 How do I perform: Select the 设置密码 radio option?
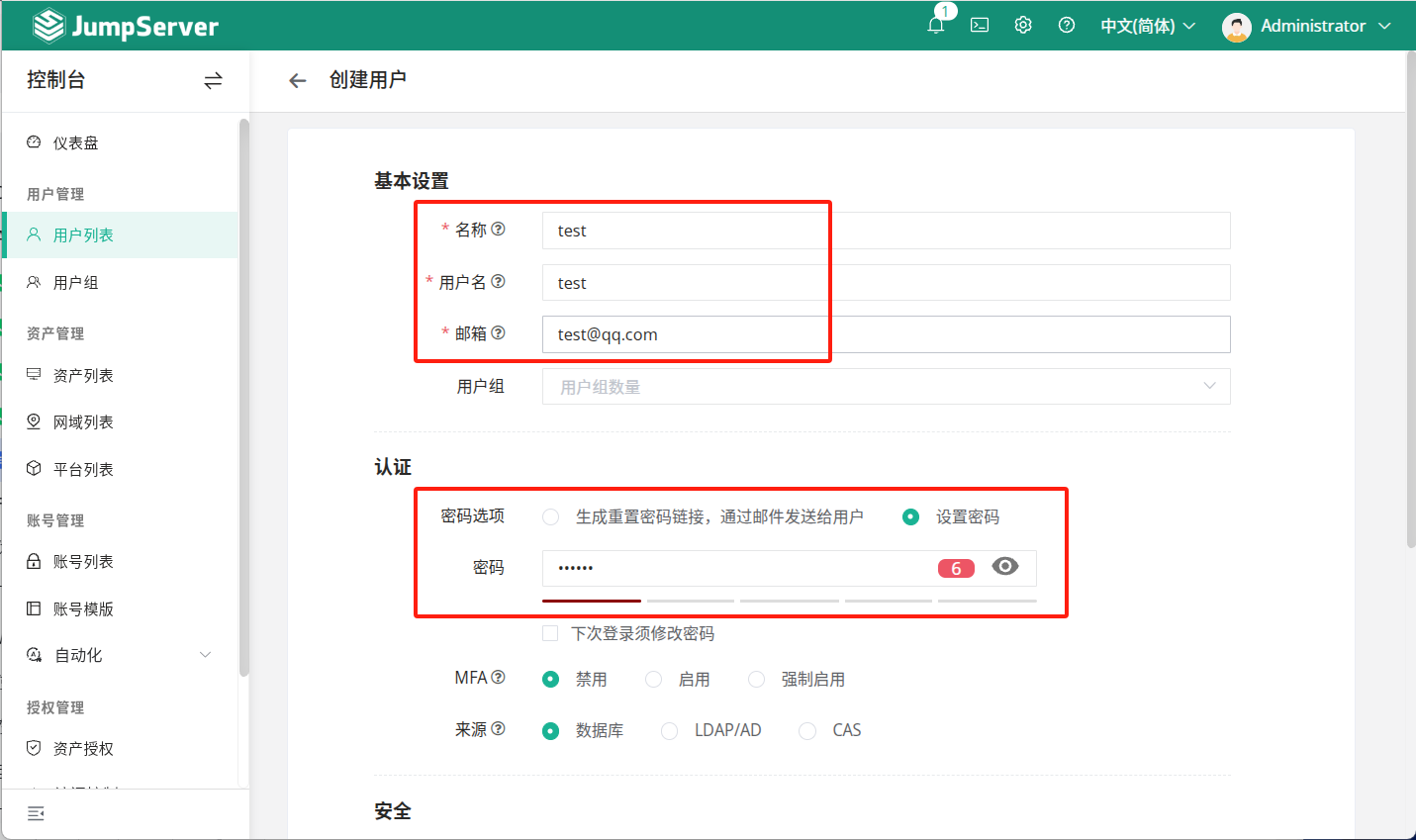(911, 516)
